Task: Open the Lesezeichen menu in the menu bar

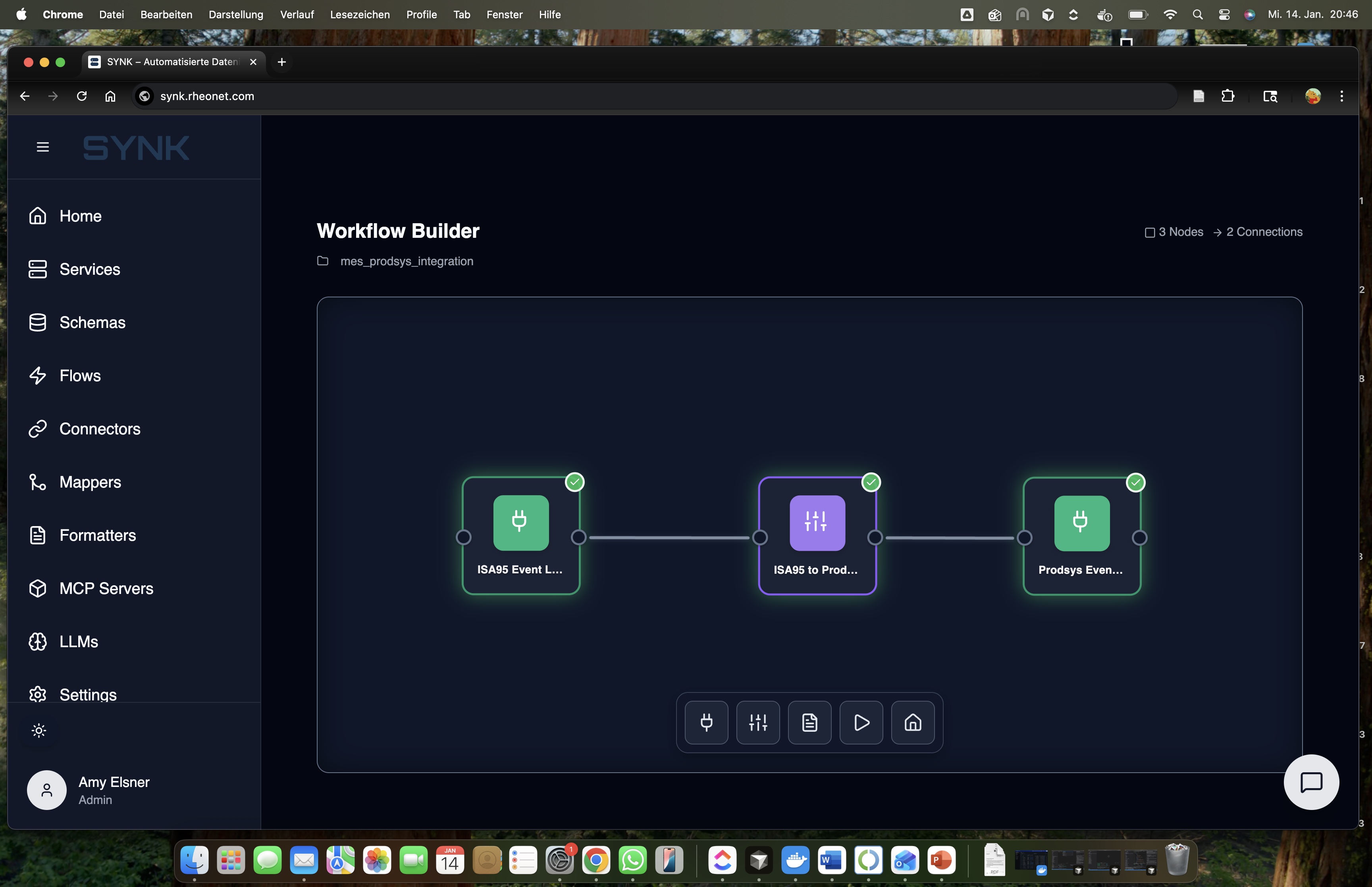Action: coord(360,14)
